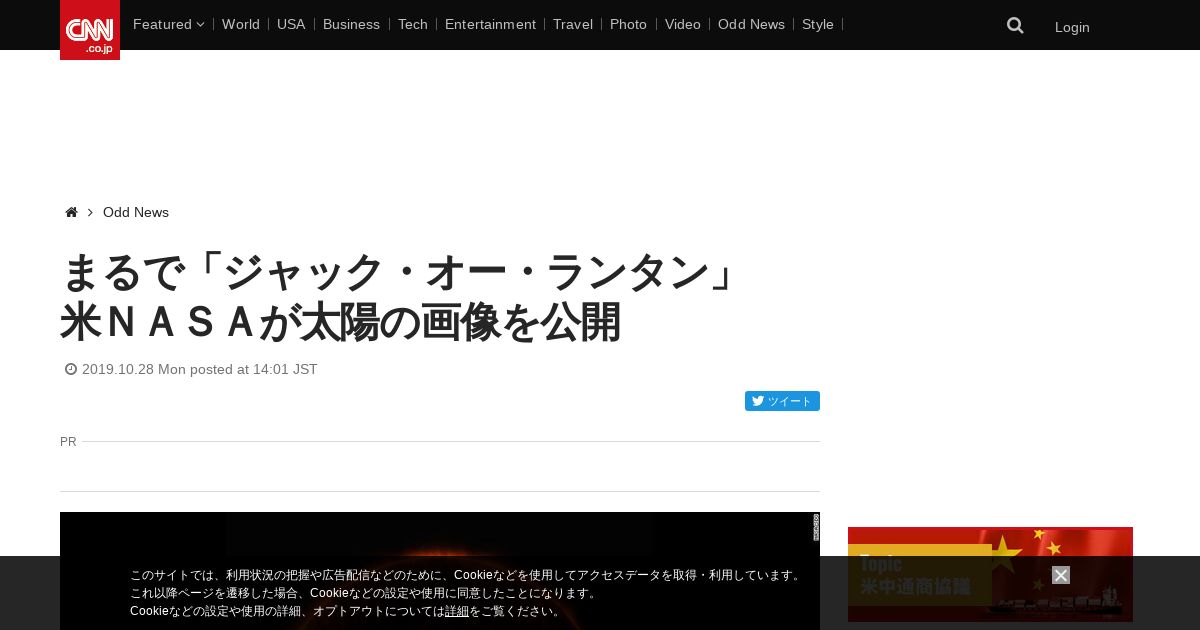Open the Video section
Screen dimensions: 1200x630
point(683,24)
